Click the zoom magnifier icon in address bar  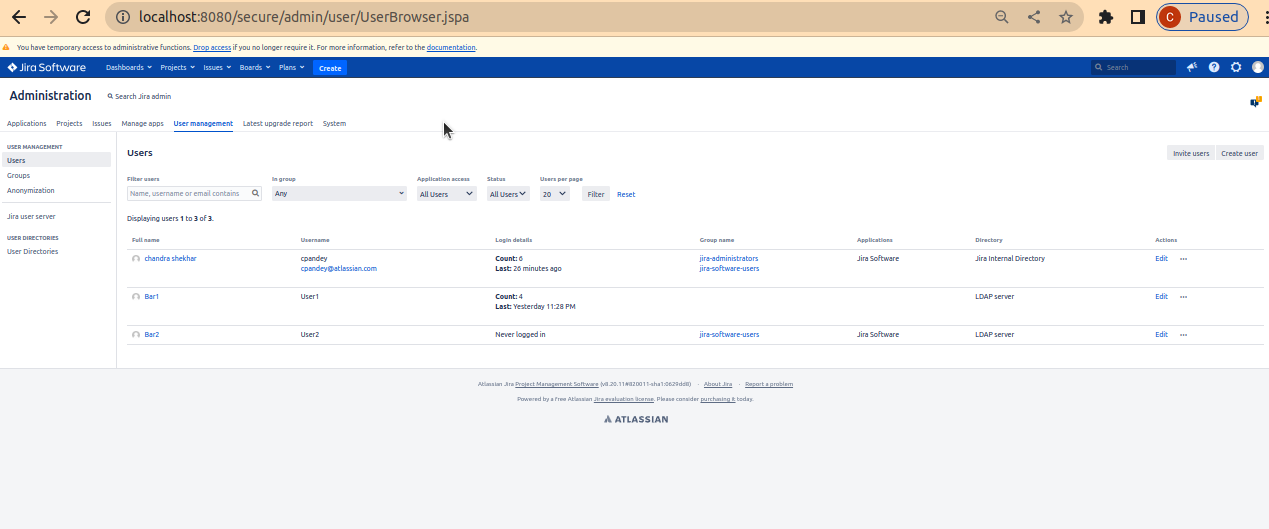point(1002,17)
